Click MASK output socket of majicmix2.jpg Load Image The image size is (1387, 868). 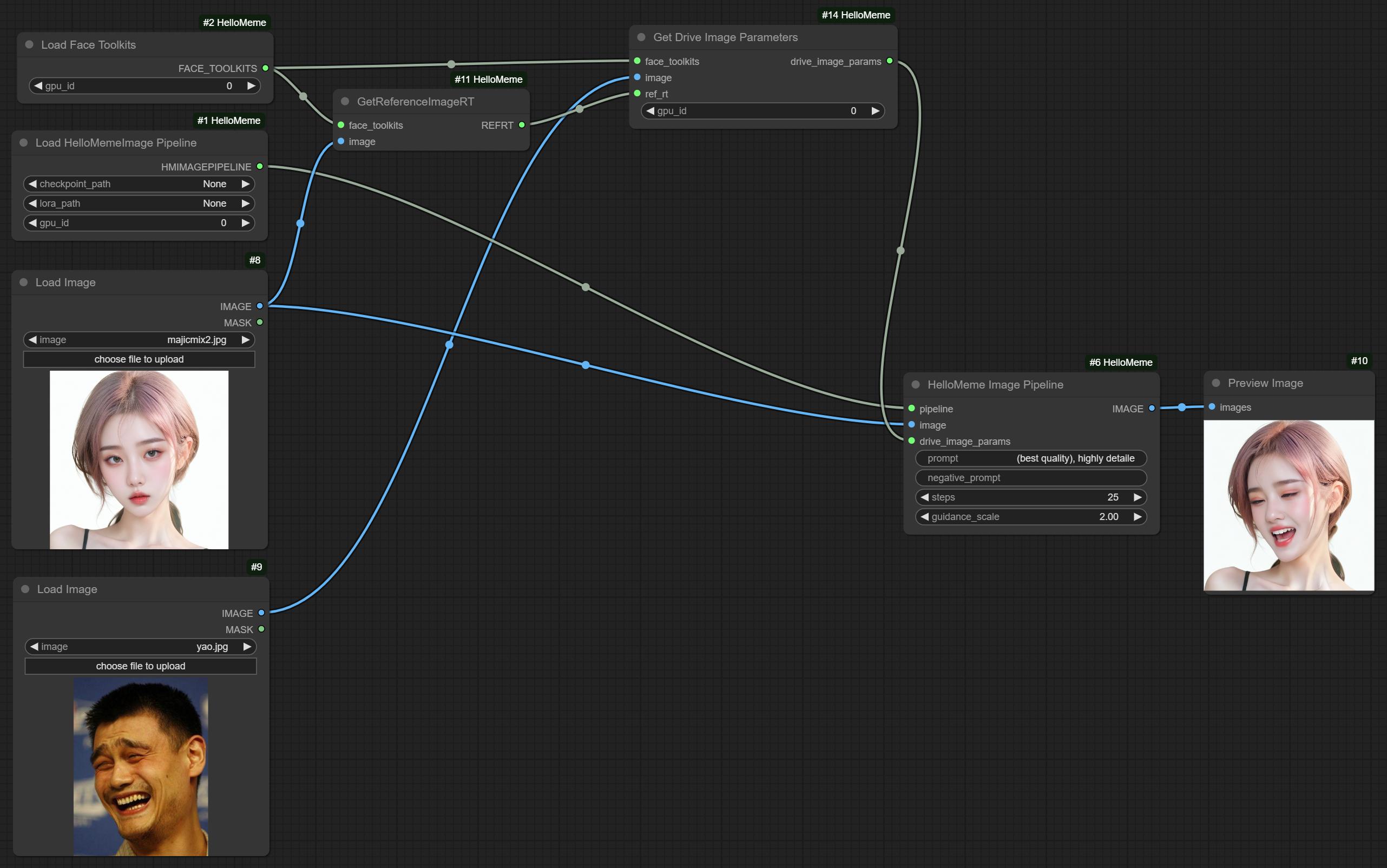[260, 323]
